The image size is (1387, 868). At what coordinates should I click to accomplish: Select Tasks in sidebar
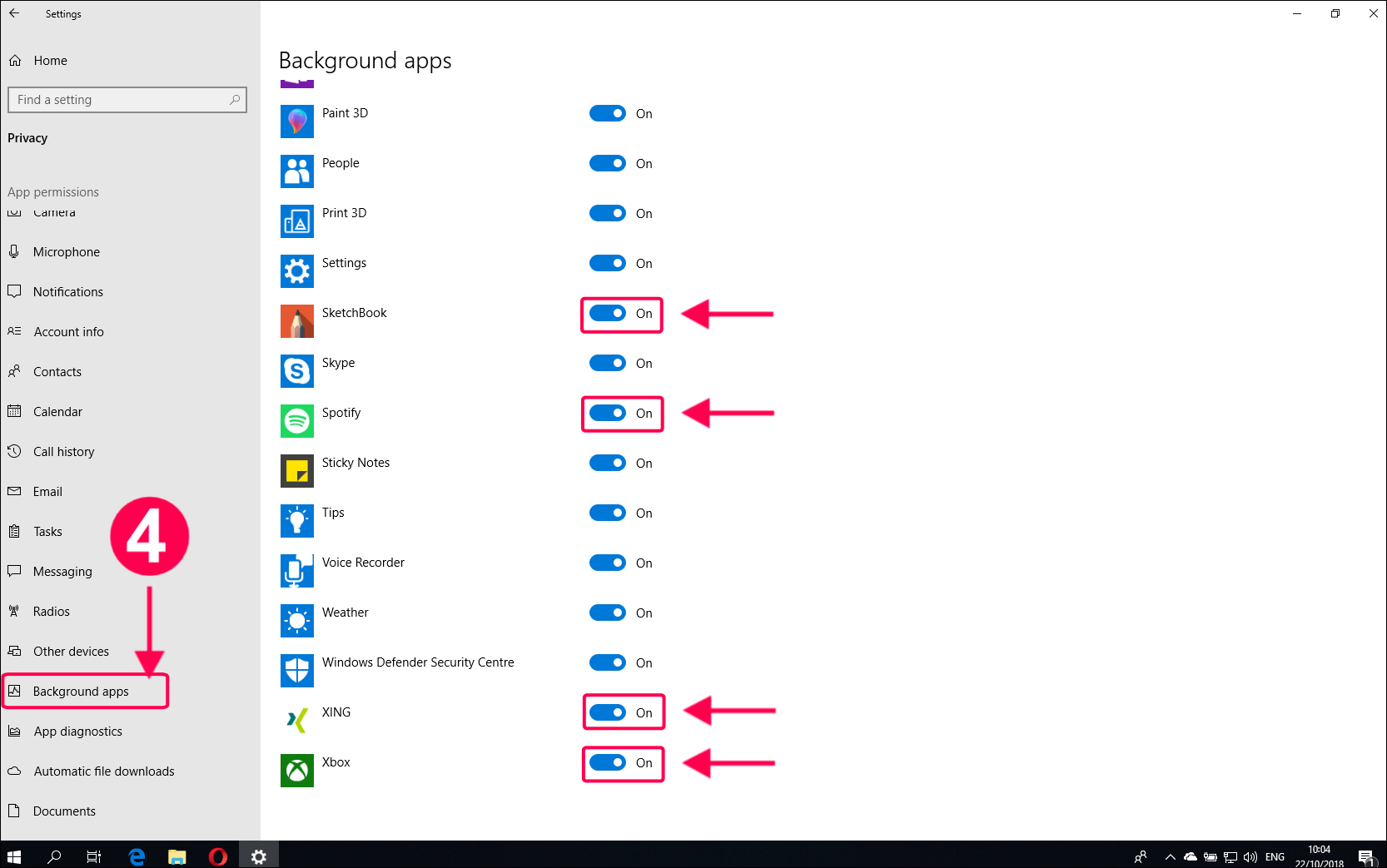pyautogui.click(x=130, y=532)
